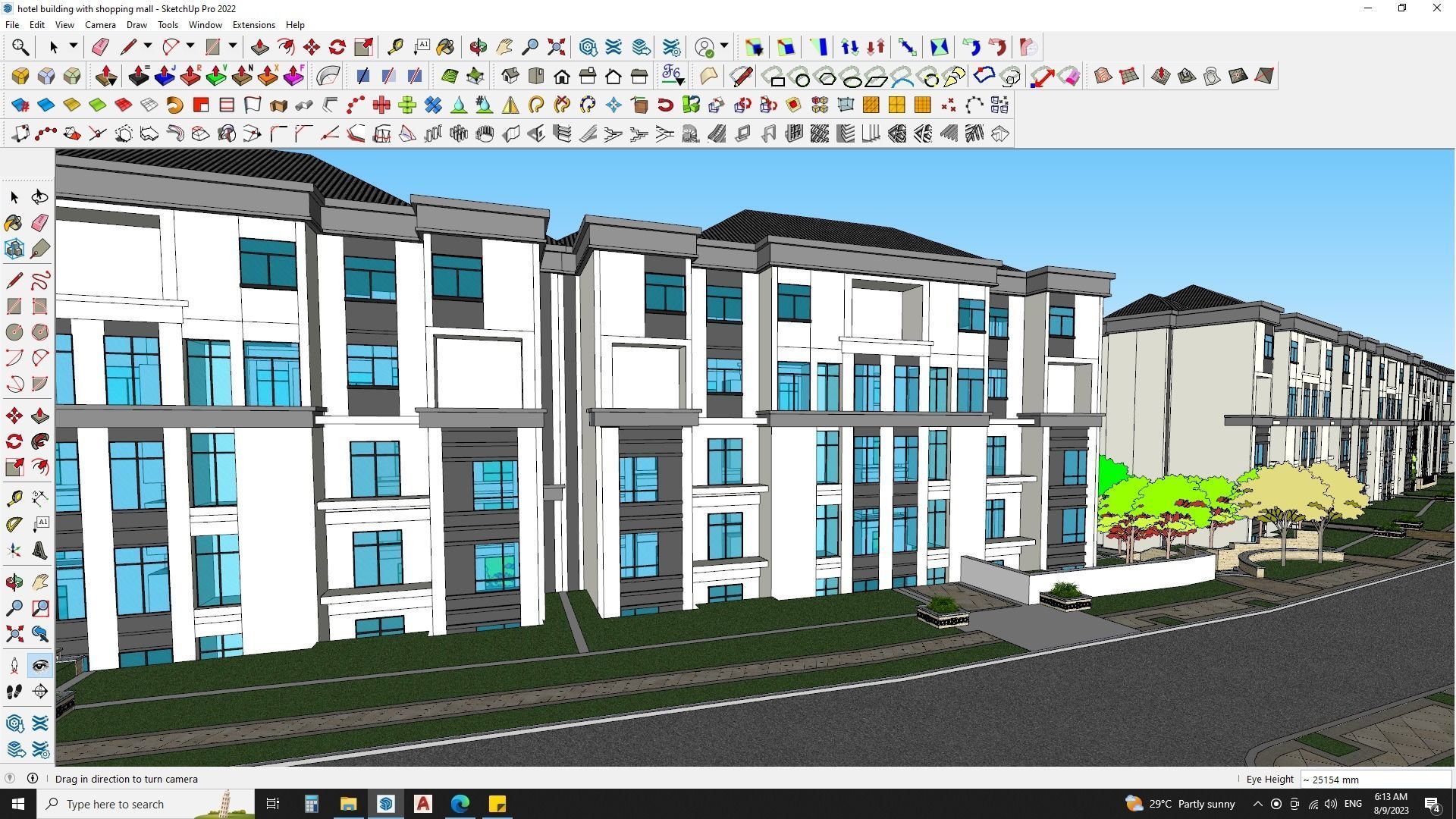Open Task View on the taskbar

tap(273, 804)
